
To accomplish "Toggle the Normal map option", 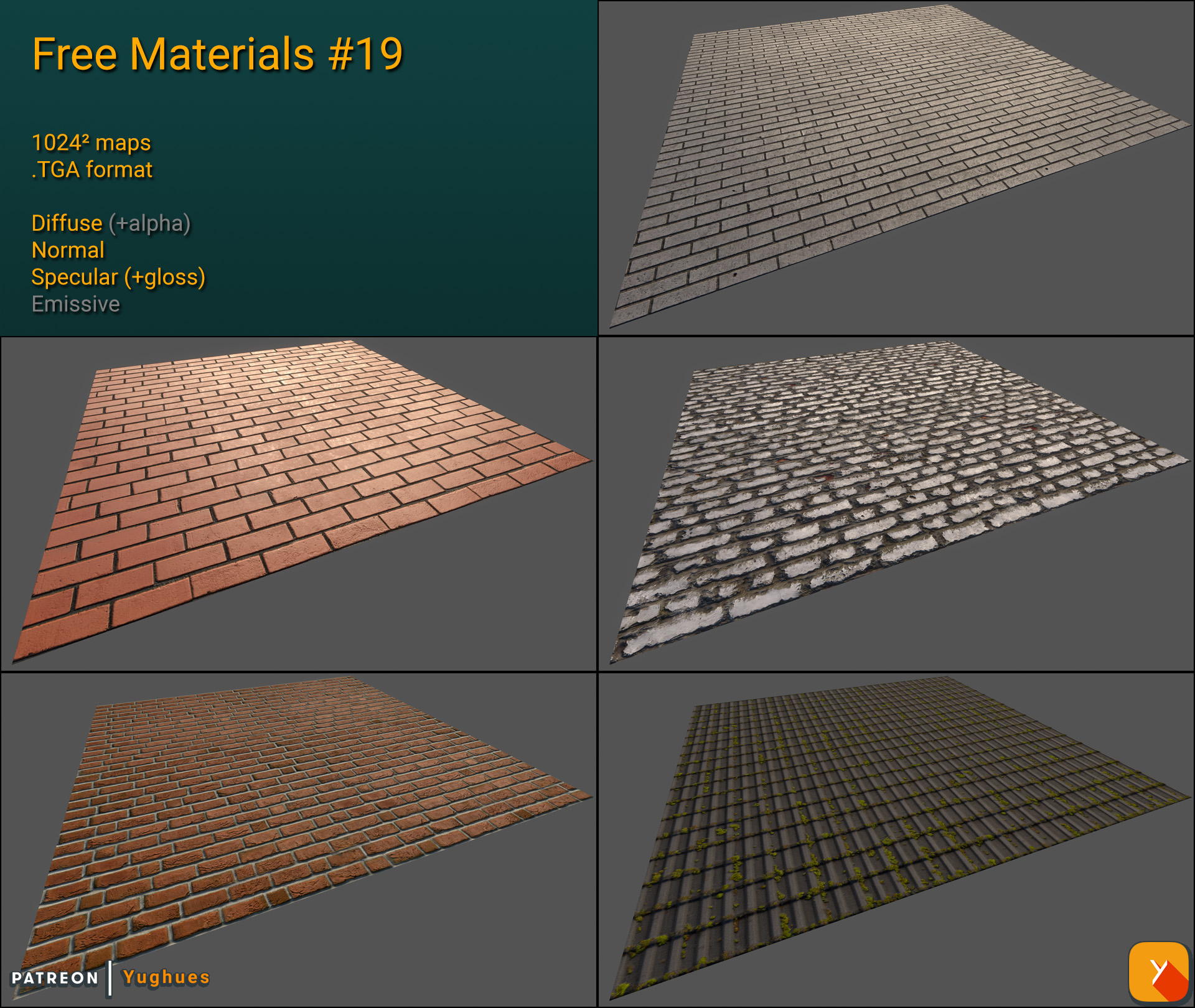I will (68, 250).
